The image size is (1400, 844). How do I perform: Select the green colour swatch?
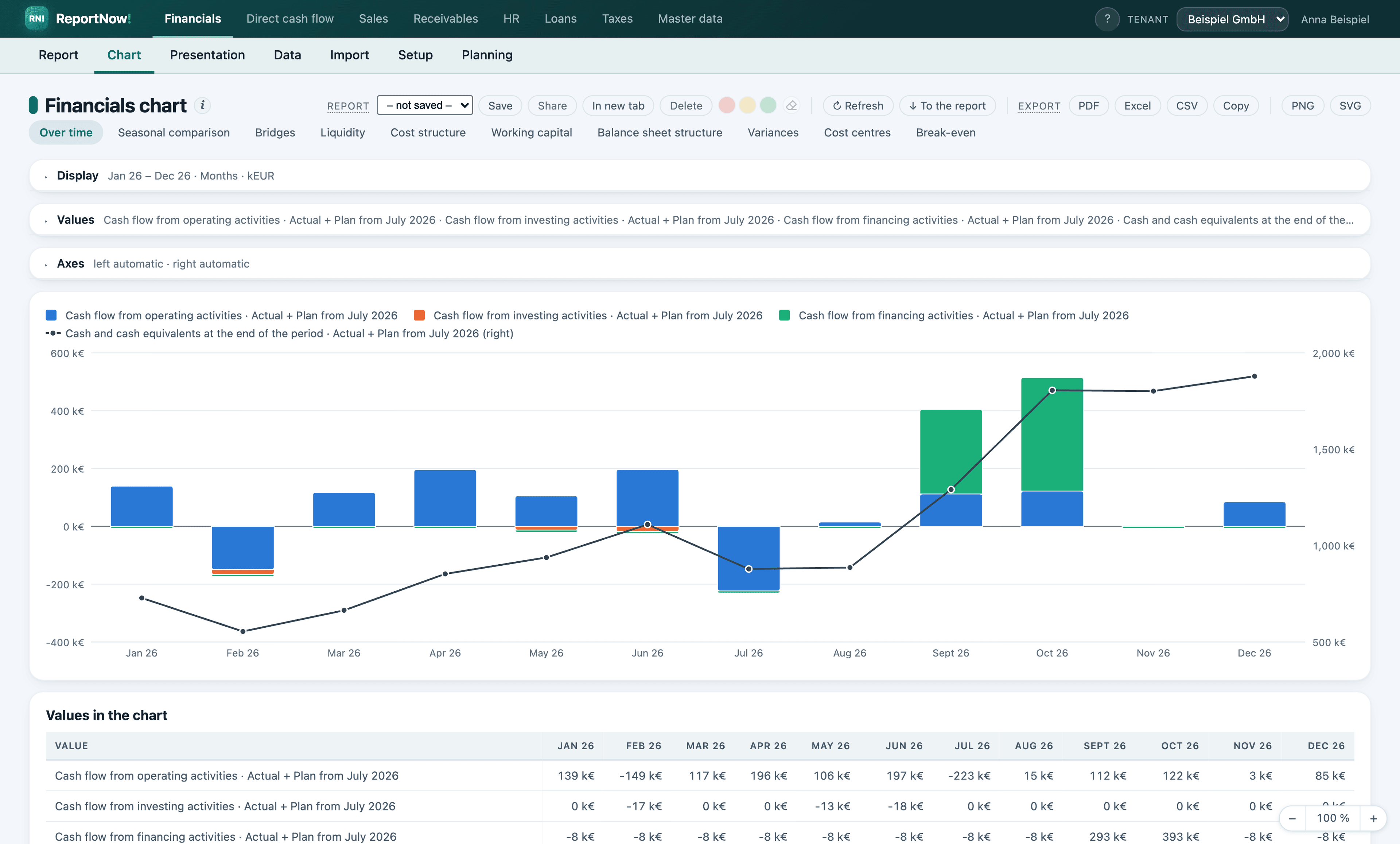coord(768,105)
